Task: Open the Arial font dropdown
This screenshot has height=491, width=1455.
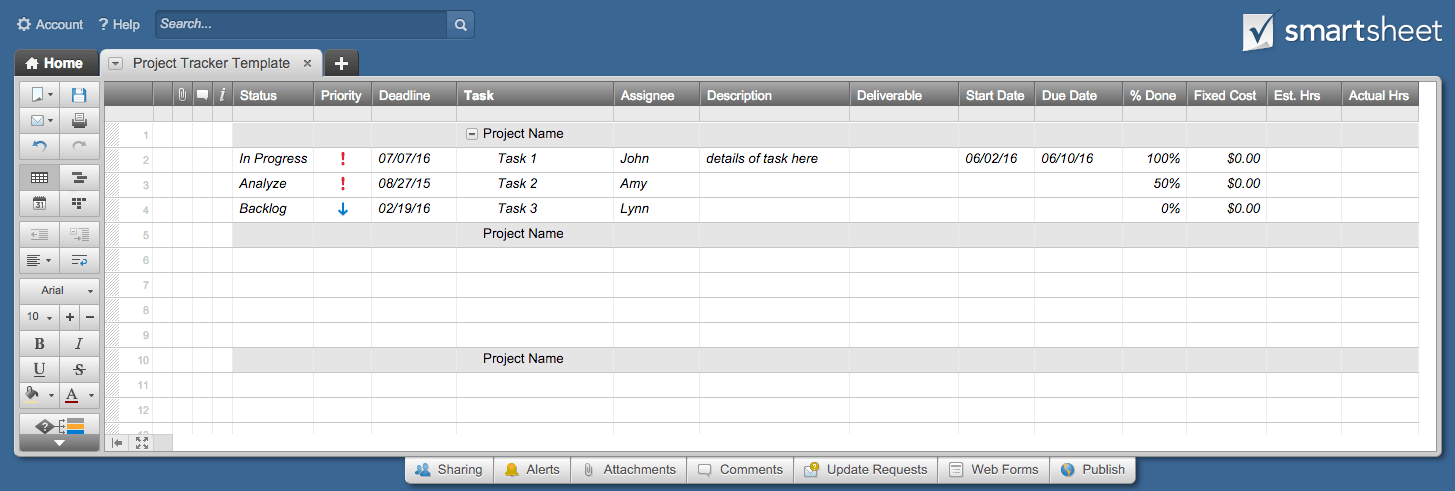Action: click(59, 290)
